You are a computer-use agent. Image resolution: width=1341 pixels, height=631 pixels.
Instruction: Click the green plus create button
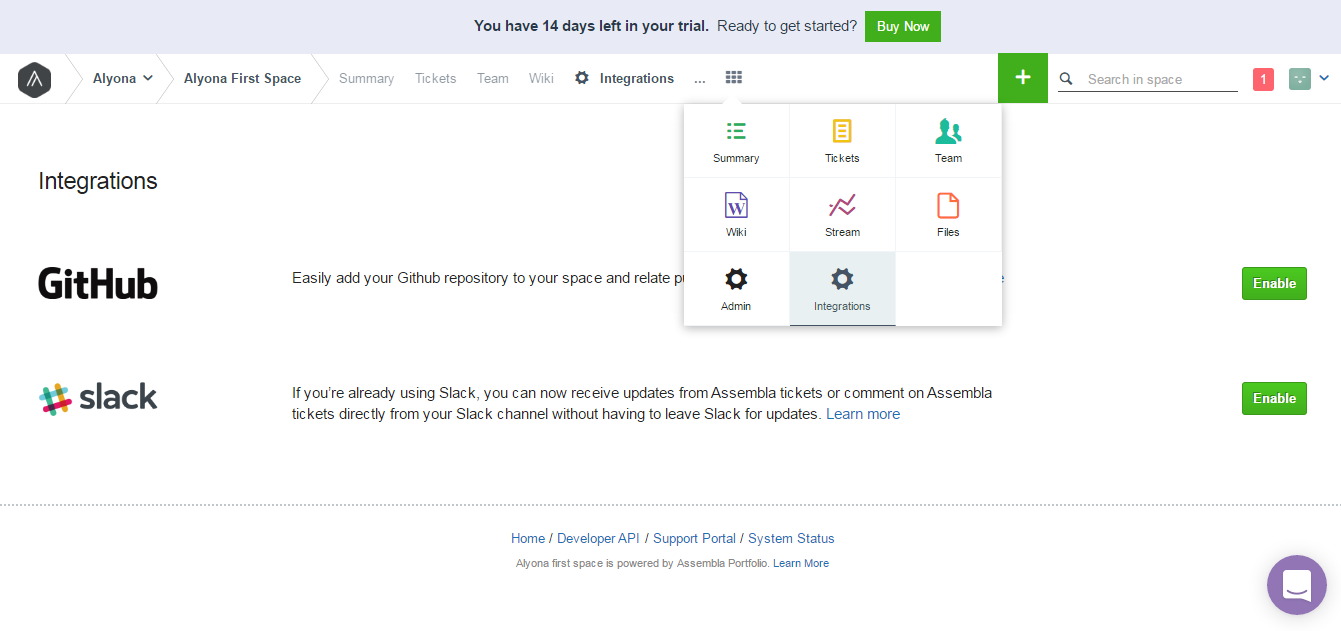coord(1022,78)
